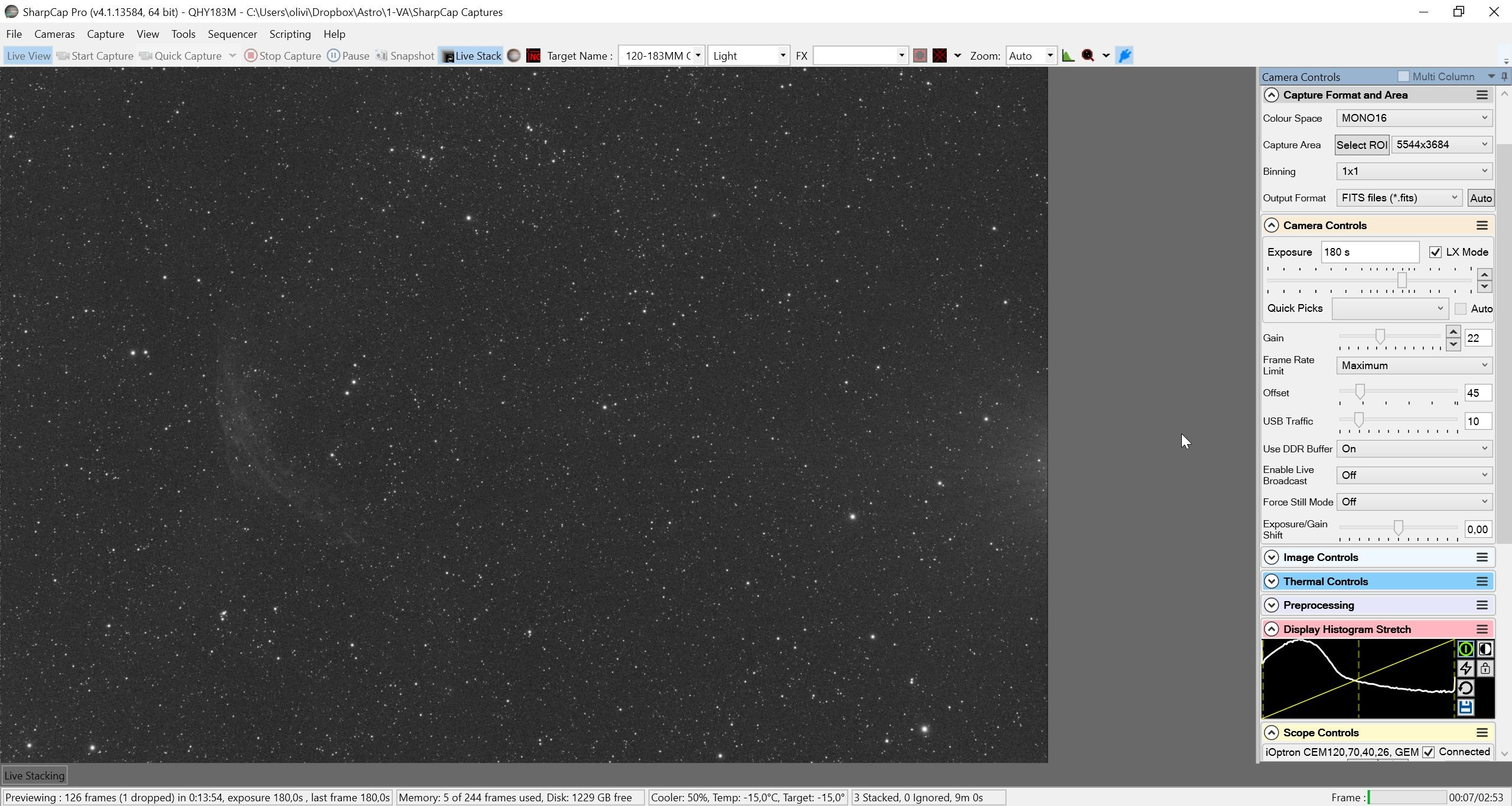This screenshot has height=806, width=1512.
Task: Click the Live Stack toolbar button
Action: 471,56
